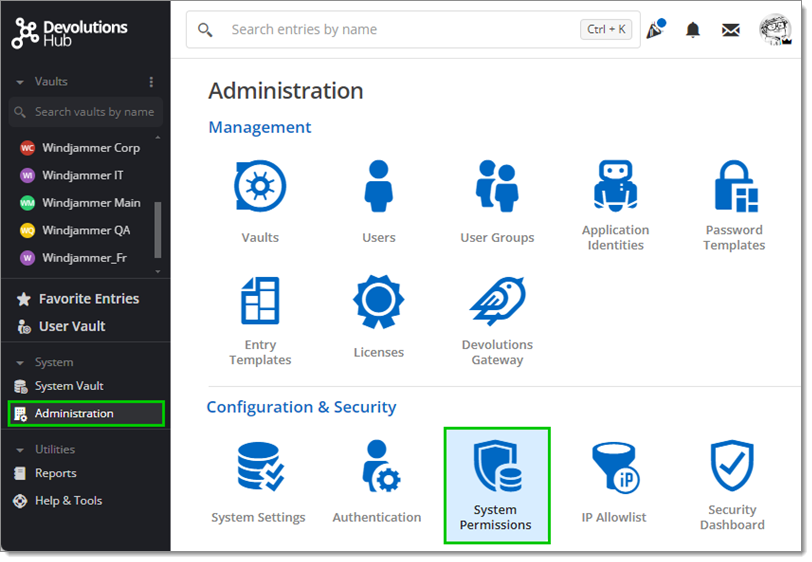Click the Ctrl + K shortcut badge
This screenshot has height=562, width=812.
[606, 30]
